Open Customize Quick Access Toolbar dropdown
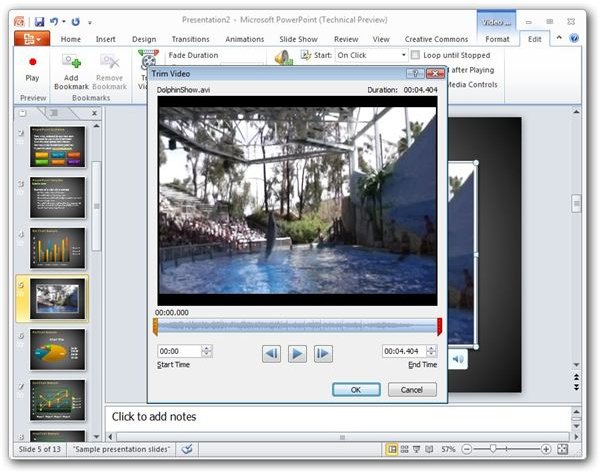 (x=90, y=23)
